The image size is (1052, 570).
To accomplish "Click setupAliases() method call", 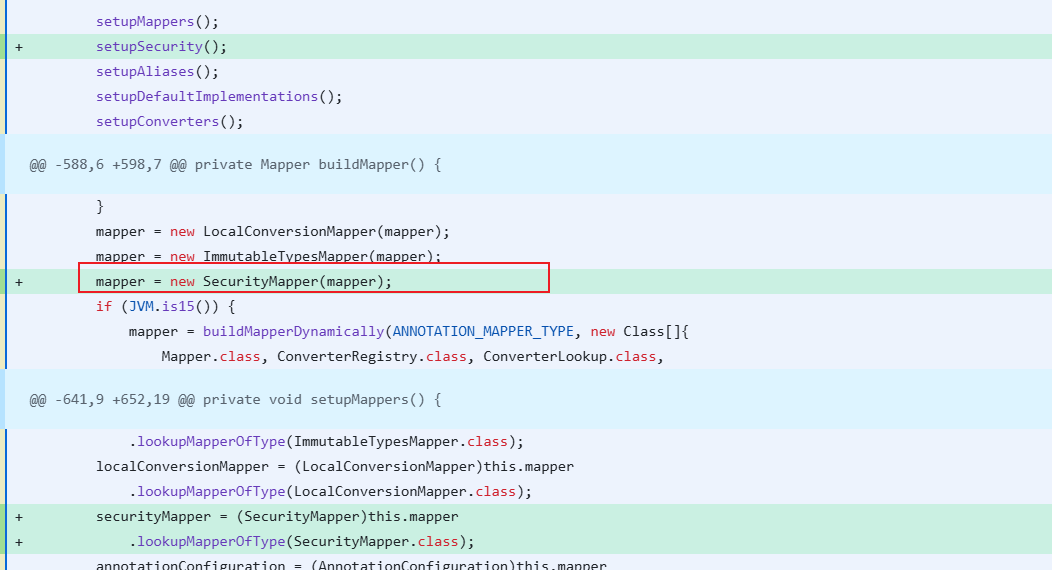I will (157, 72).
